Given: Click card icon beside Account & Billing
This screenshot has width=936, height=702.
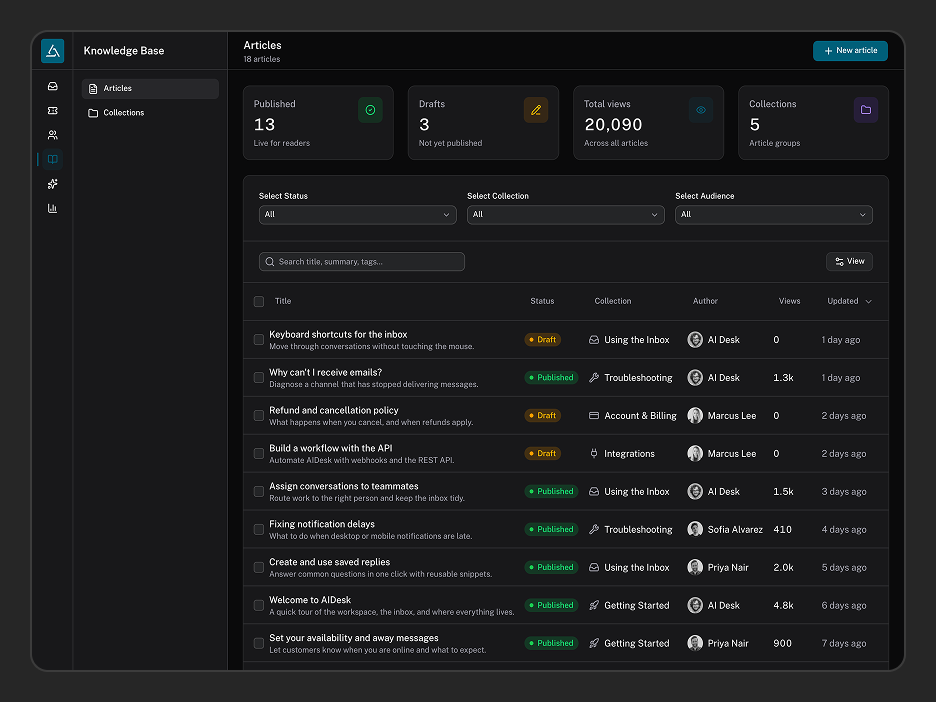Looking at the screenshot, I should (594, 415).
